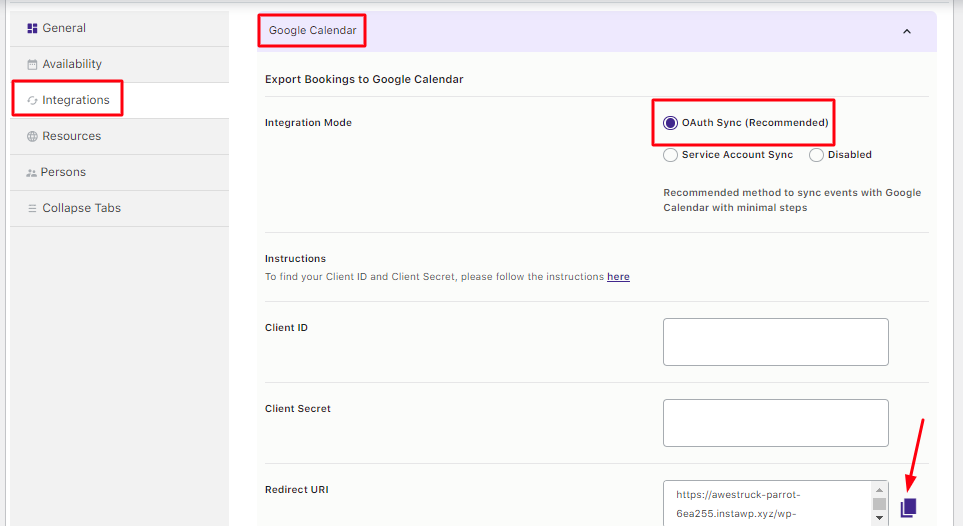Viewport: 963px width, 526px height.
Task: Click the 'Export Bookings to Google Calendar' heading
Action: pyautogui.click(x=364, y=79)
